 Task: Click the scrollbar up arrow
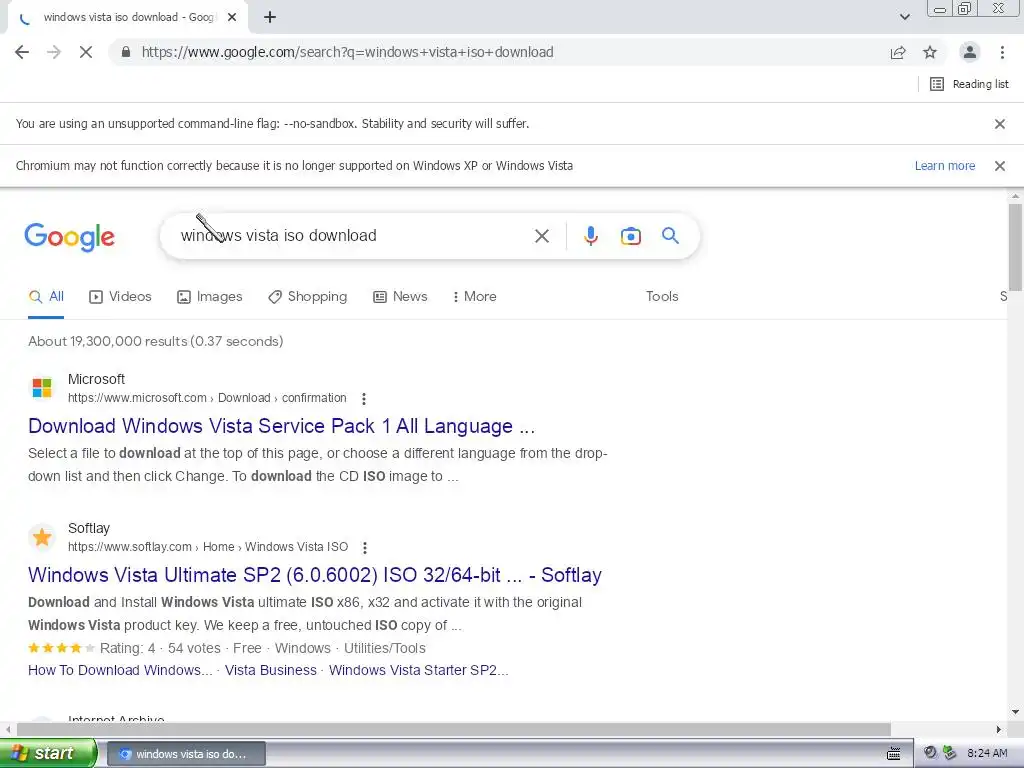1015,196
